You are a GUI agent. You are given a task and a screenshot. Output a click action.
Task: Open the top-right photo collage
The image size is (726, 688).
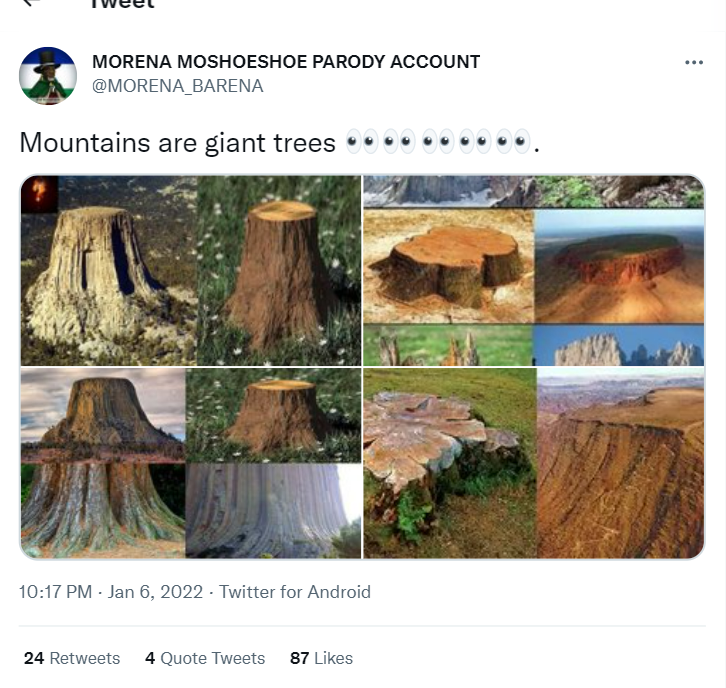(x=533, y=270)
